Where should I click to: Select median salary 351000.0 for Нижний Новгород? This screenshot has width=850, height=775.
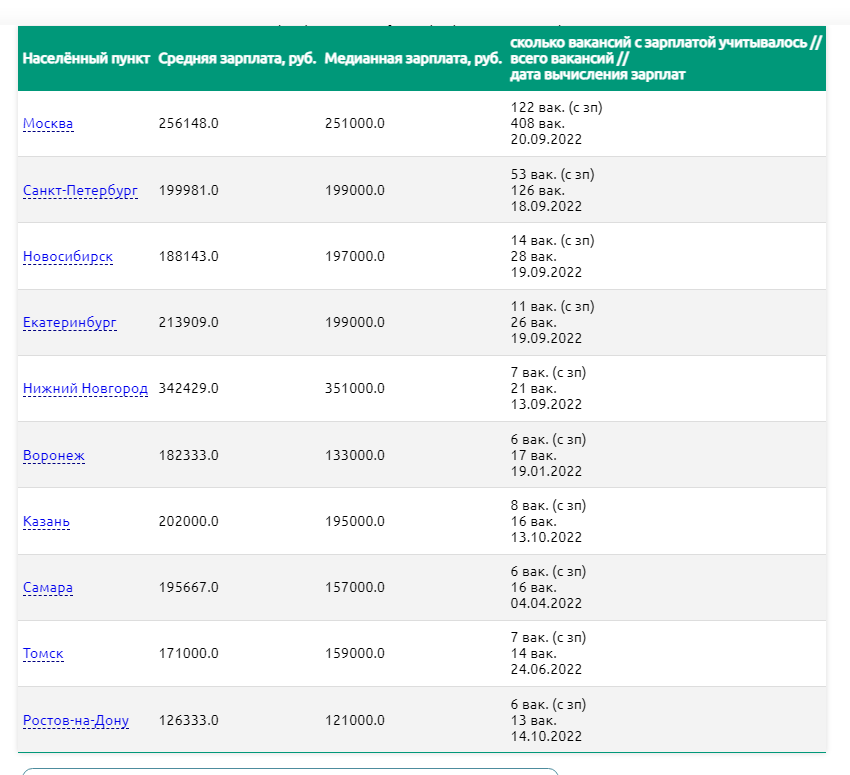click(355, 389)
